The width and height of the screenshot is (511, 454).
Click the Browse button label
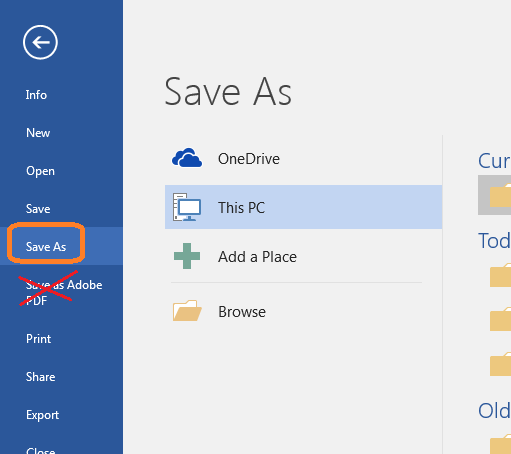(x=242, y=312)
